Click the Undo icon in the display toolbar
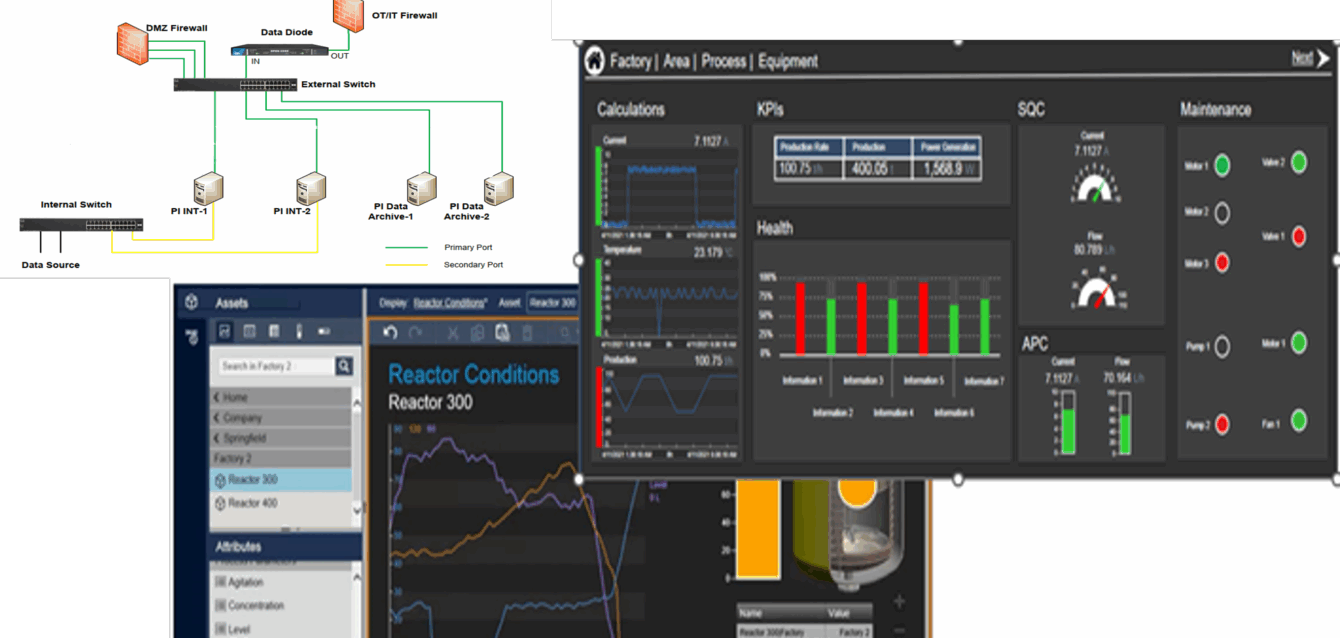The image size is (1340, 638). coord(390,333)
